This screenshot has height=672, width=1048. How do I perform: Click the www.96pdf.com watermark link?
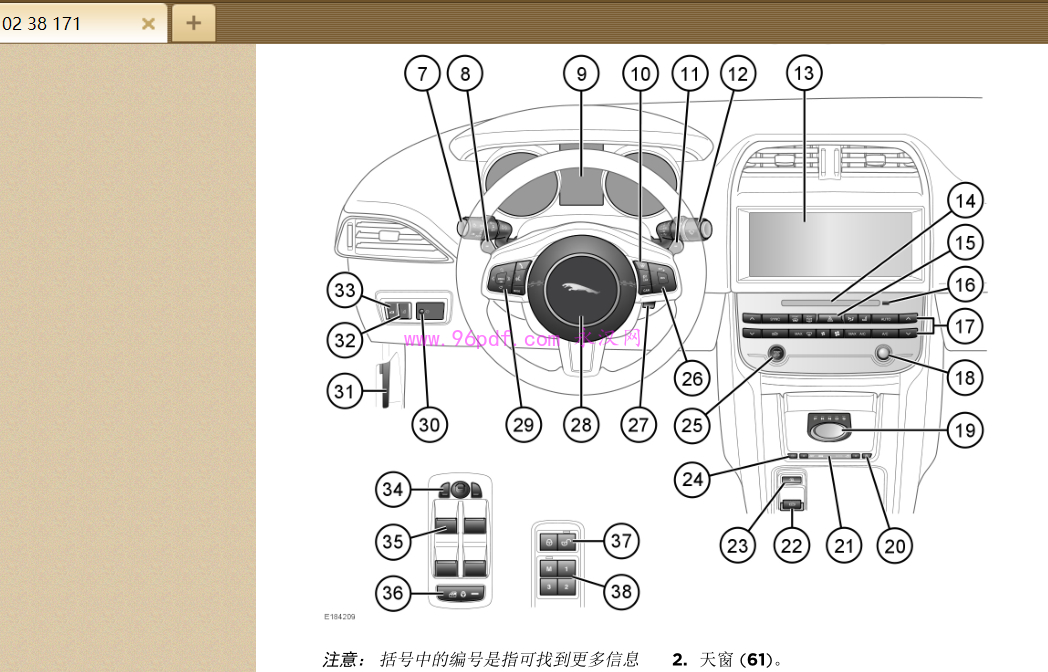(480, 340)
